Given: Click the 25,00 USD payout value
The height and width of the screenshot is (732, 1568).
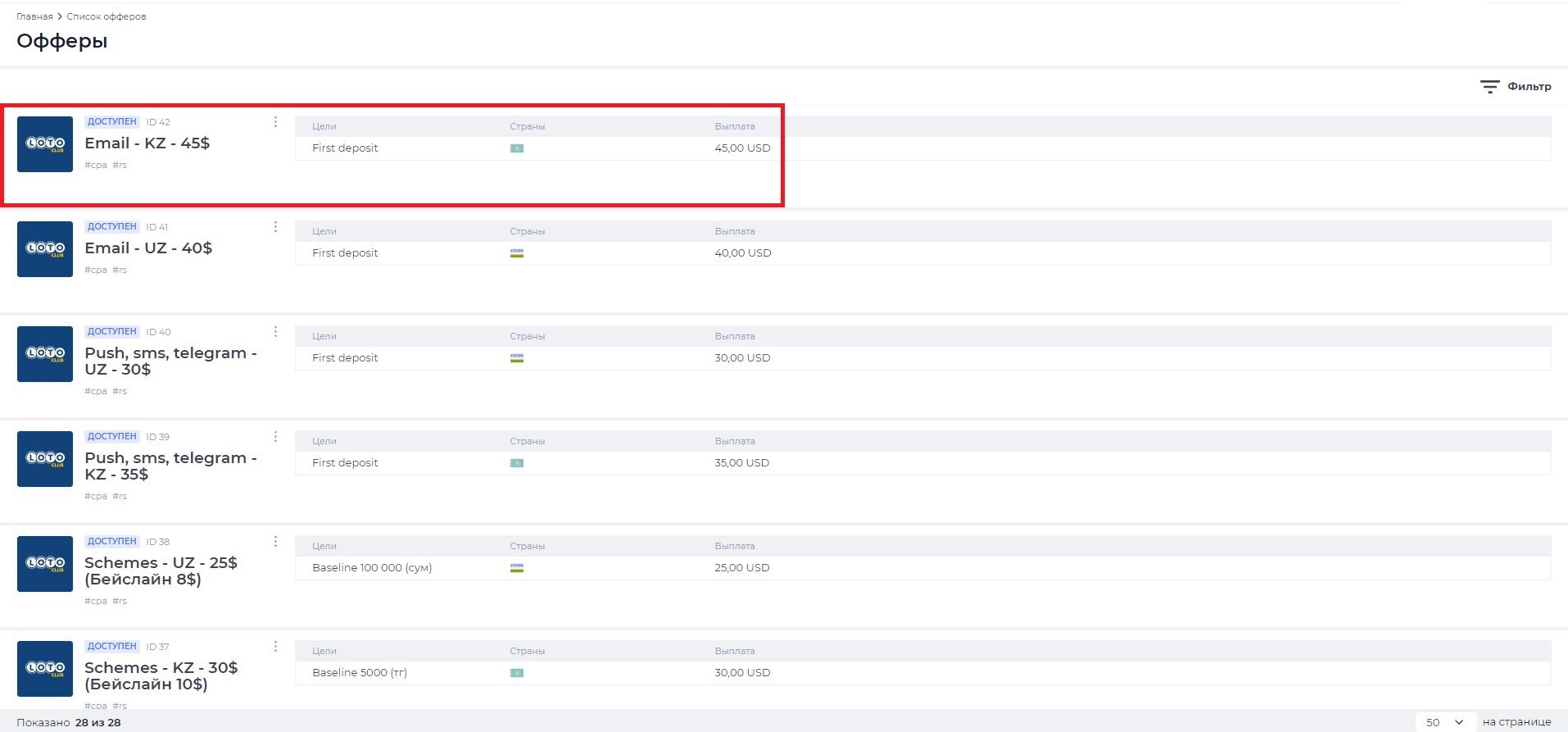Looking at the screenshot, I should 742,567.
